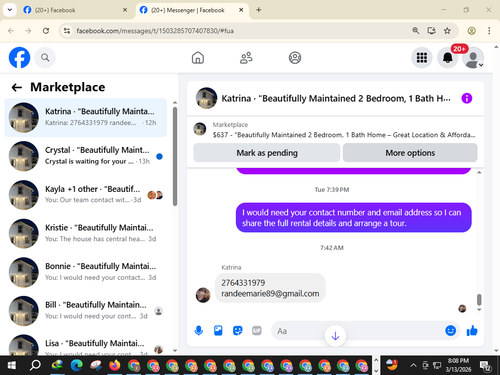Image resolution: width=500 pixels, height=375 pixels.
Task: Click the install app icon in address bar
Action: tap(431, 31)
